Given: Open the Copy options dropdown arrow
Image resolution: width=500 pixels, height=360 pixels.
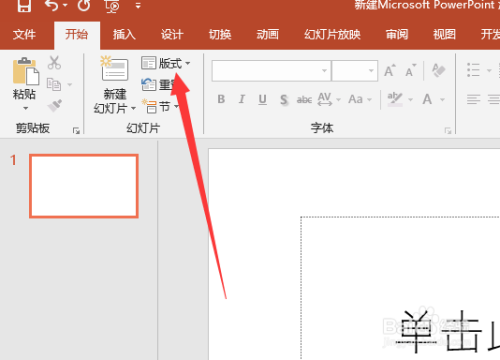Looking at the screenshot, I should [x=69, y=85].
